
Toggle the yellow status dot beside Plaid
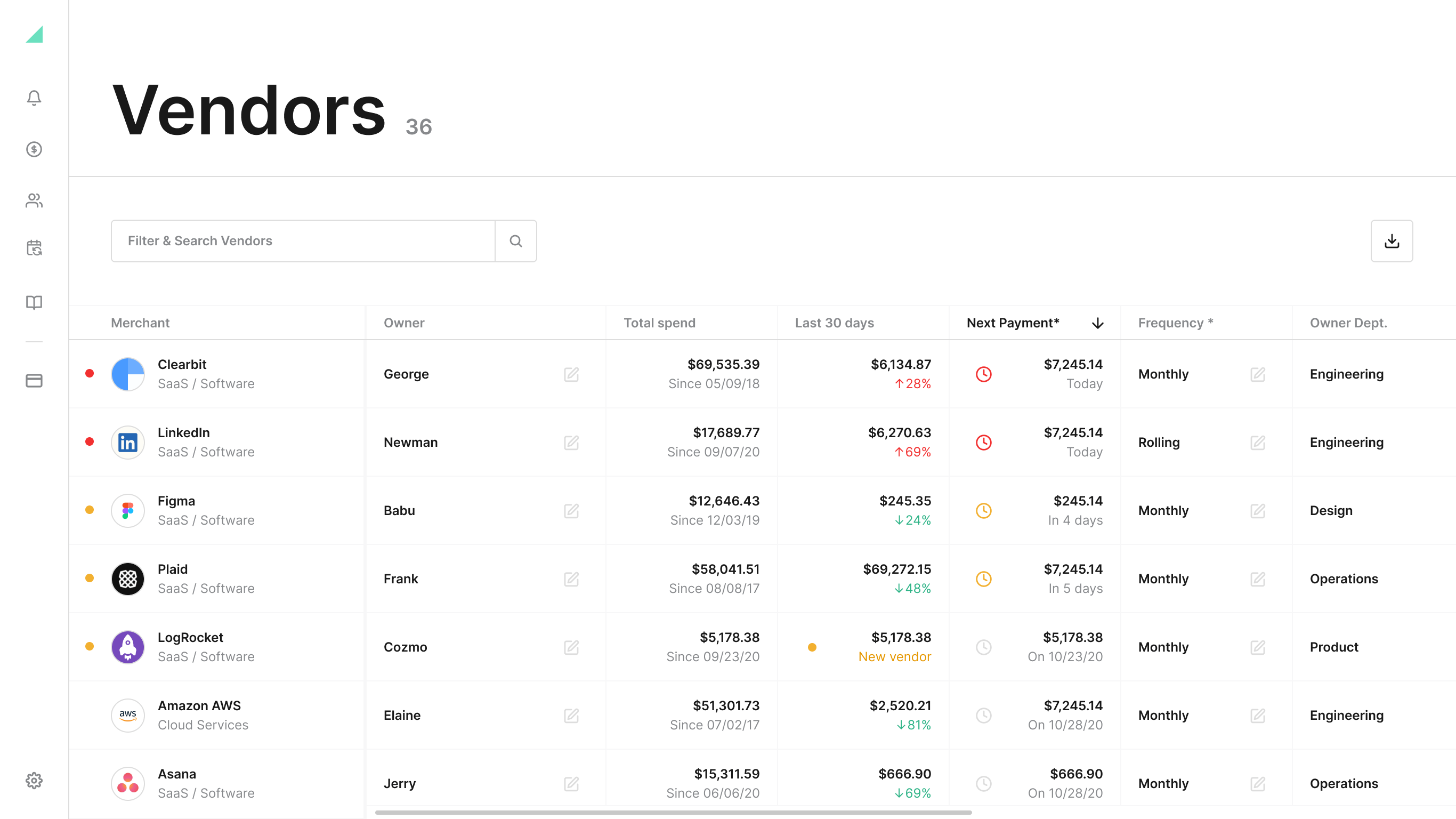pos(90,578)
